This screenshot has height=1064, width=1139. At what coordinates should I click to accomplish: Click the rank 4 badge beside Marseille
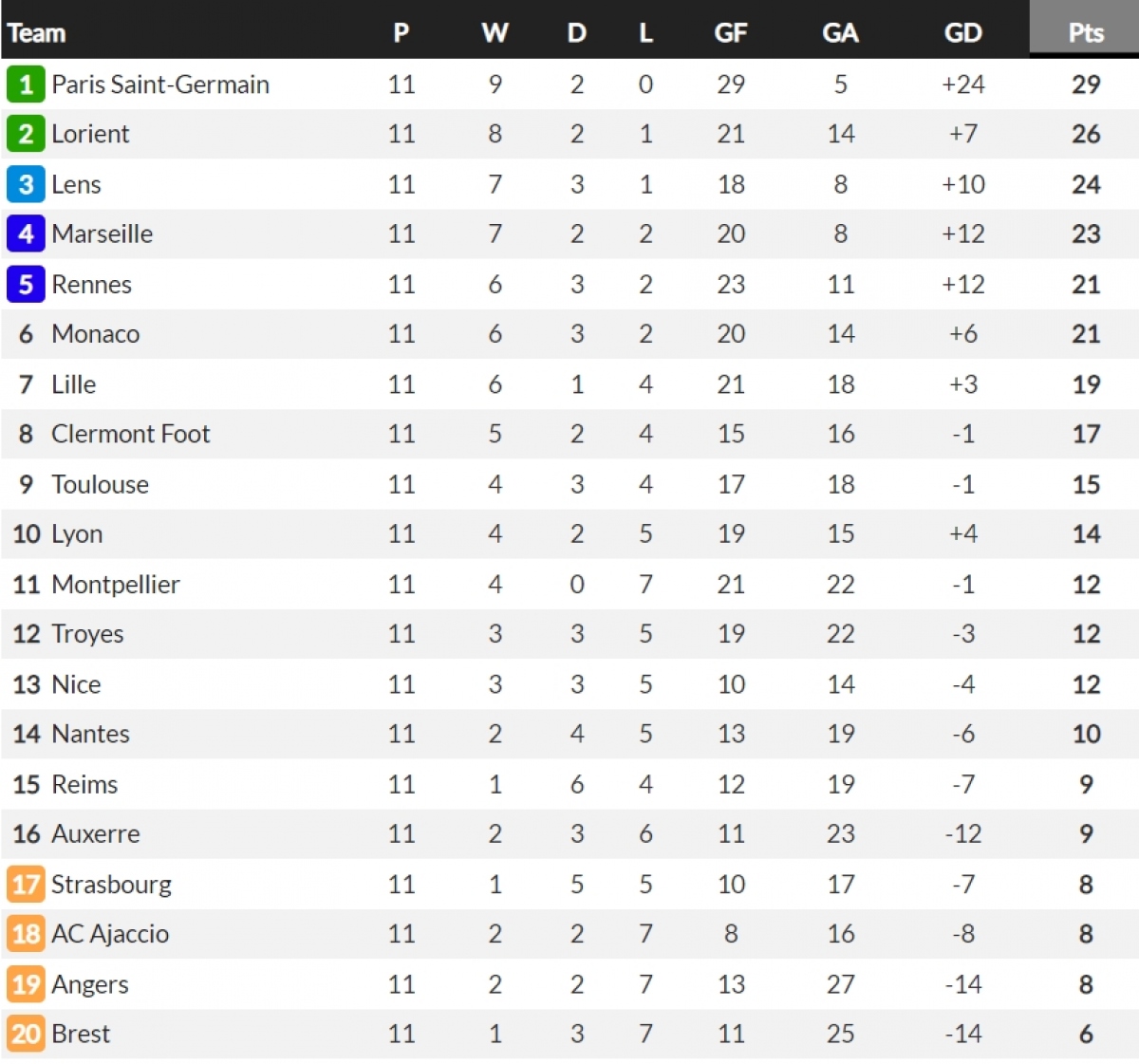pos(26,233)
